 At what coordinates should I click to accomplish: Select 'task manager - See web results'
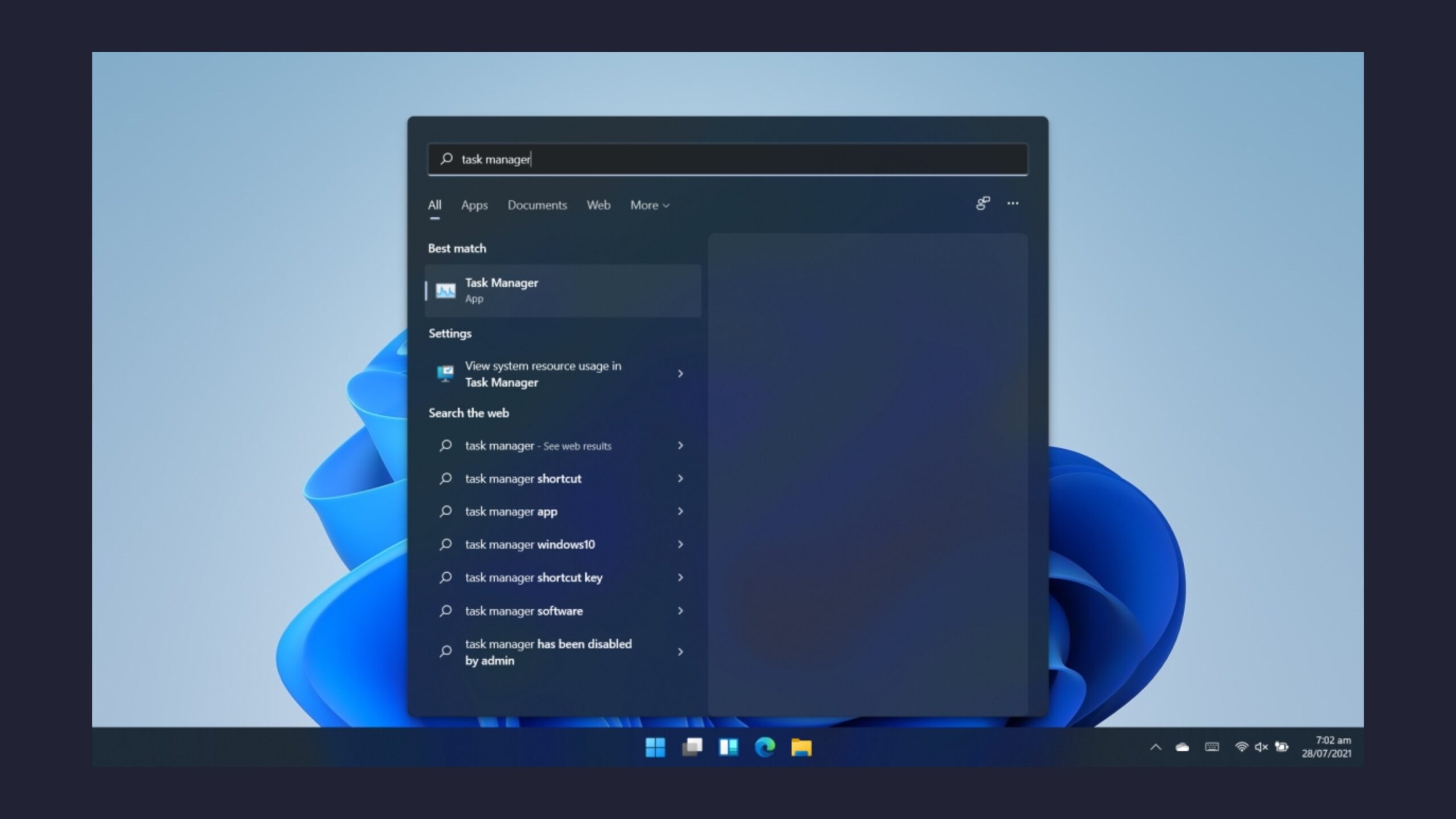tap(562, 445)
